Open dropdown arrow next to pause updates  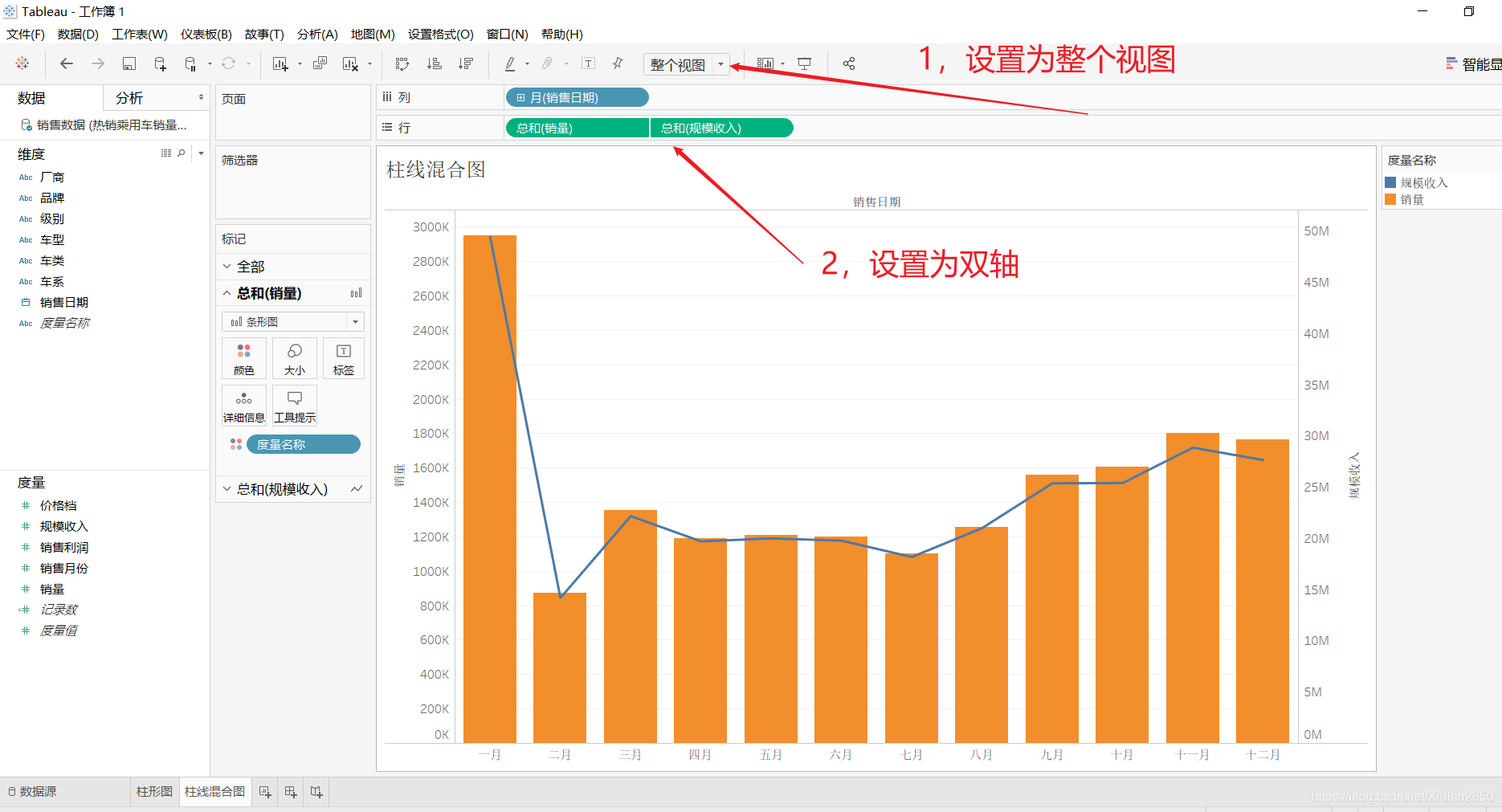[210, 63]
